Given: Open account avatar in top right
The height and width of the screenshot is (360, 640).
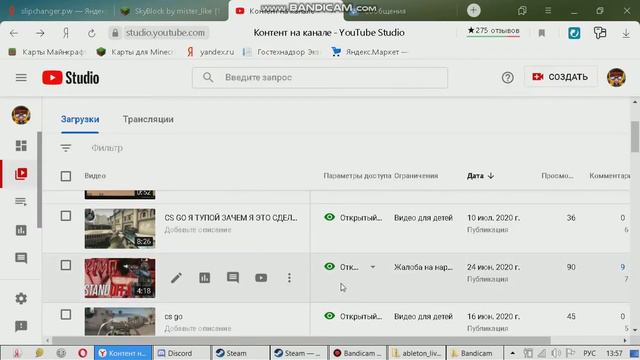Looking at the screenshot, I should point(616,78).
